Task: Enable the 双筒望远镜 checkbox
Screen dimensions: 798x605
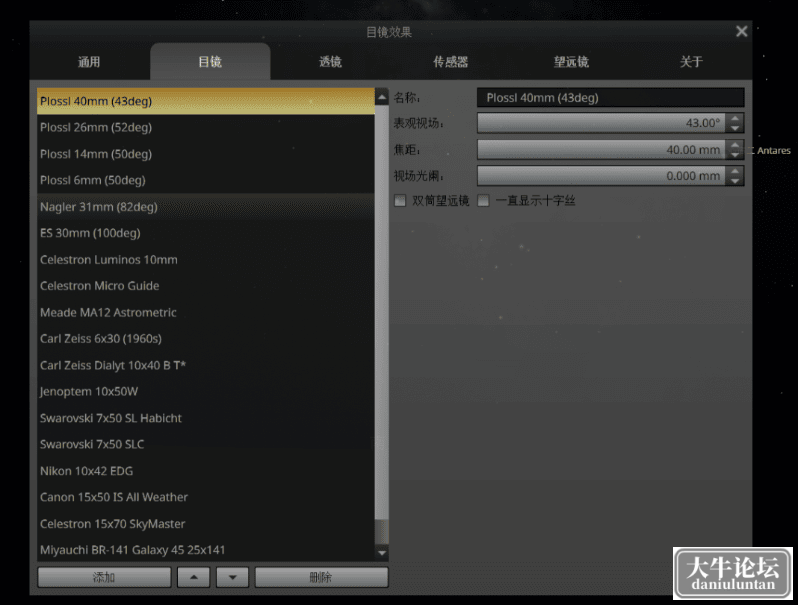Action: point(400,200)
